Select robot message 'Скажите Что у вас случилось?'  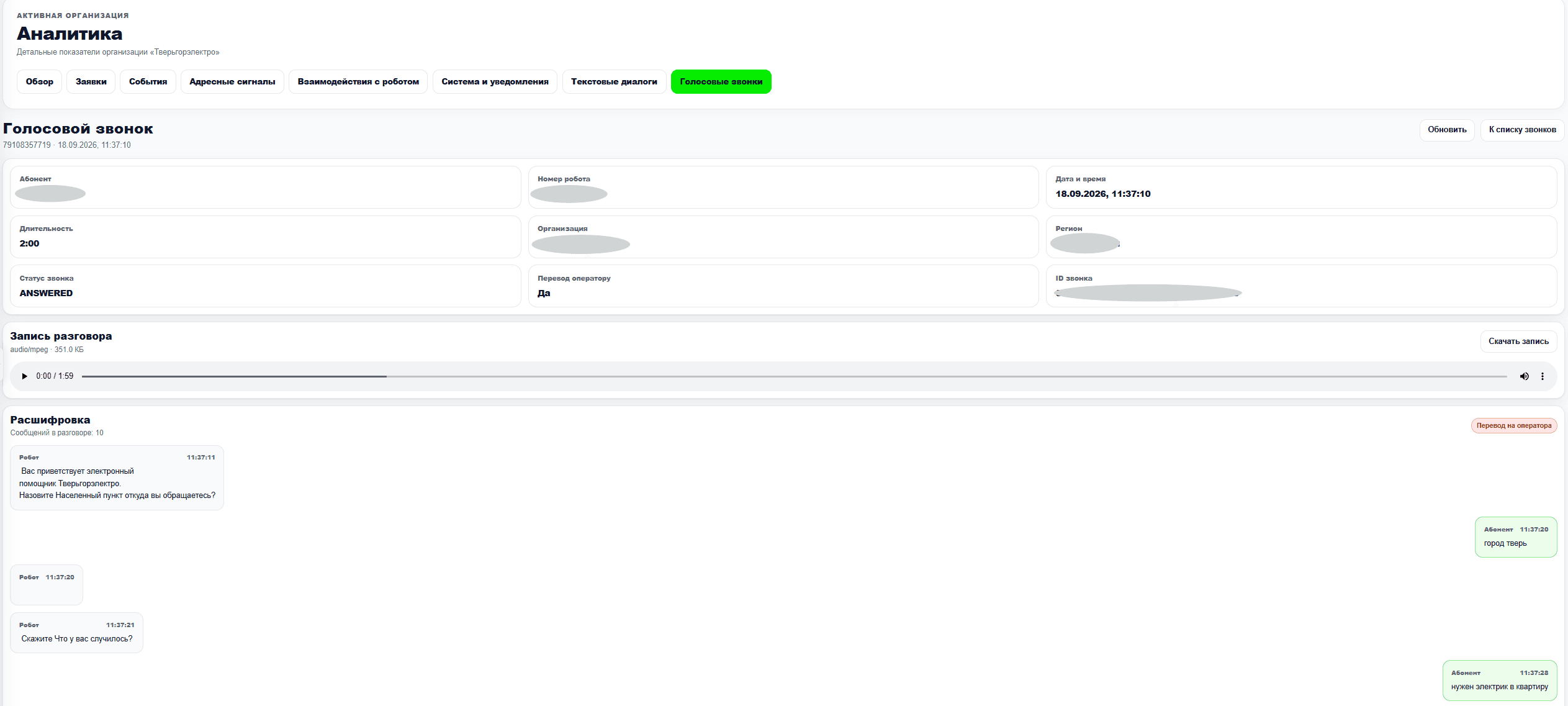pos(76,633)
